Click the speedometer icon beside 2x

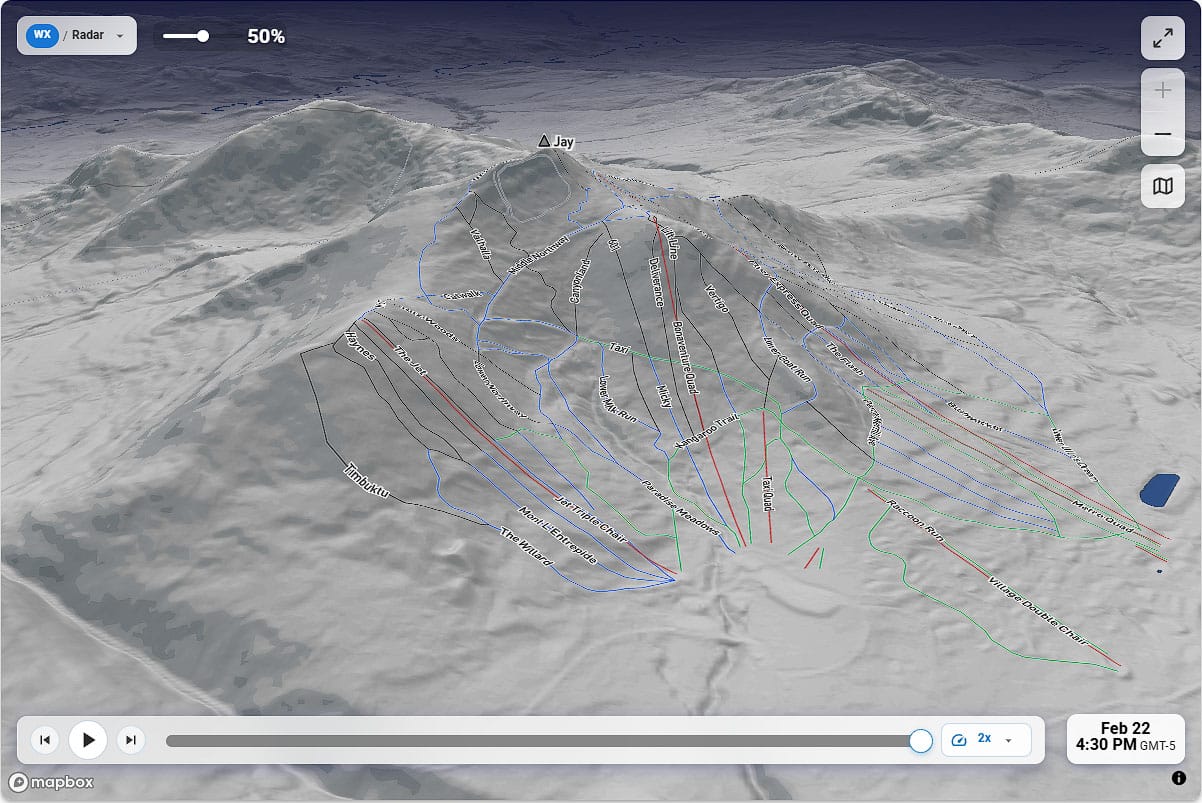pos(958,740)
